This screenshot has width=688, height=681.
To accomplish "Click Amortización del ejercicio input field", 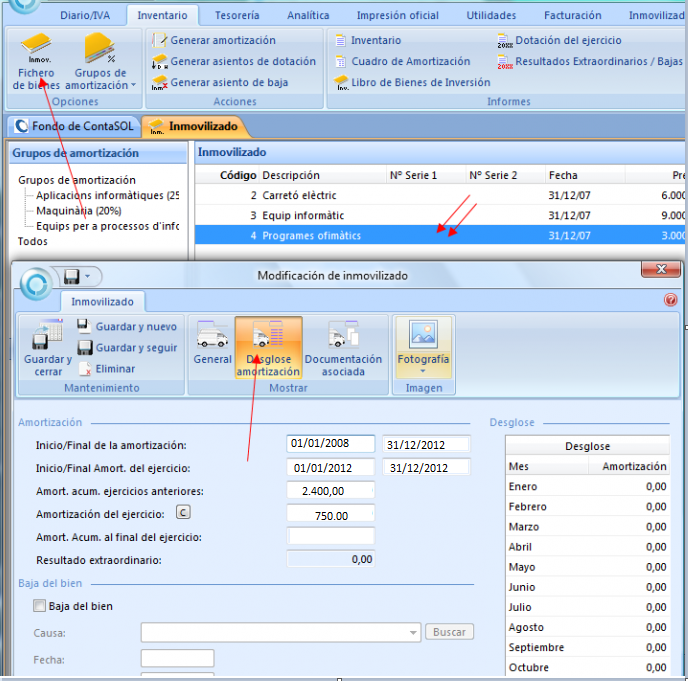I will [x=330, y=515].
